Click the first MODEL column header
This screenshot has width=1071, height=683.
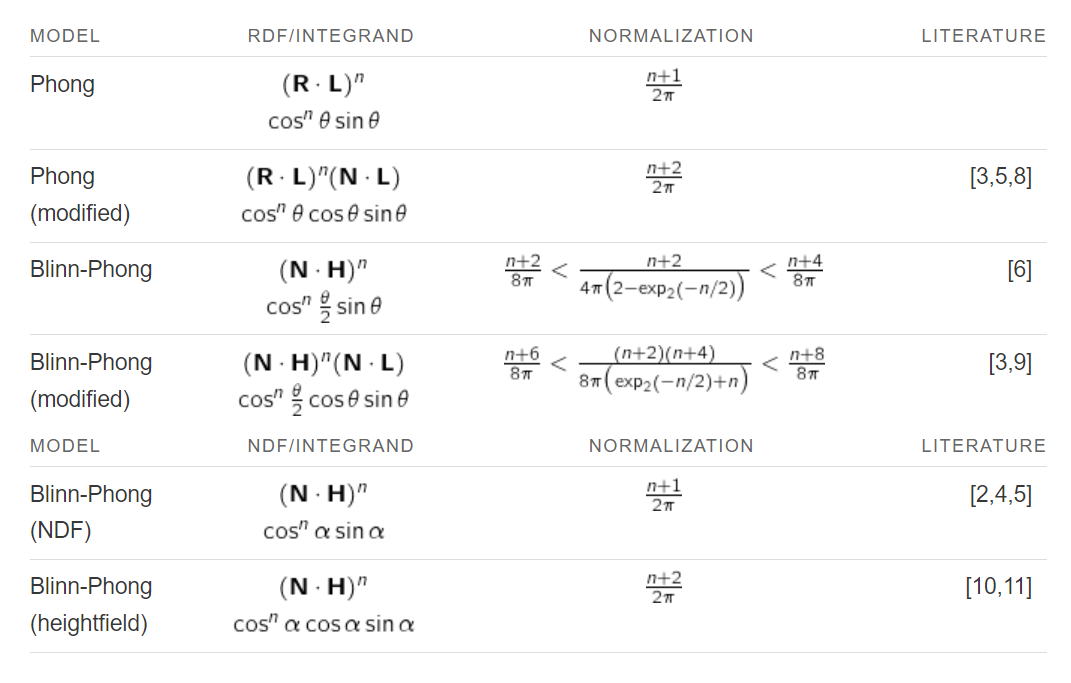(x=65, y=36)
